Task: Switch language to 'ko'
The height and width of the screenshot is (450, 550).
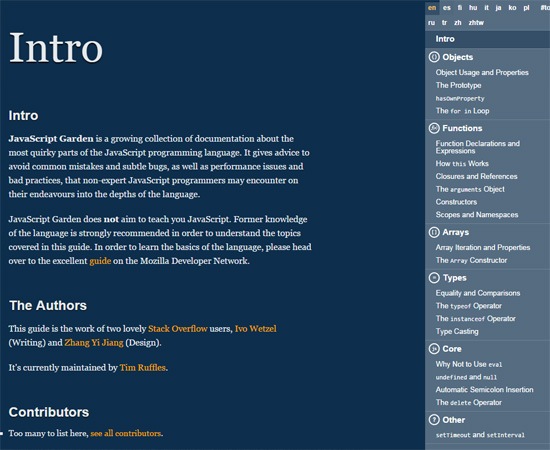Action: click(x=512, y=8)
